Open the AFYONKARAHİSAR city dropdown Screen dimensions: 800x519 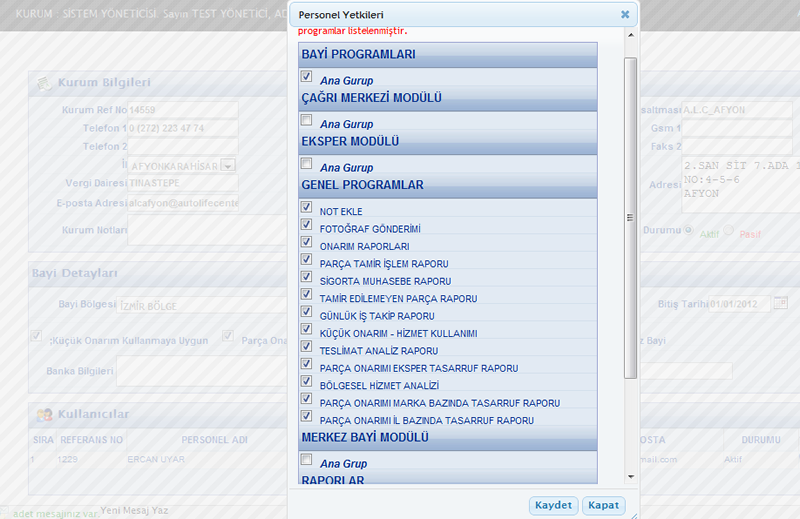click(x=228, y=166)
